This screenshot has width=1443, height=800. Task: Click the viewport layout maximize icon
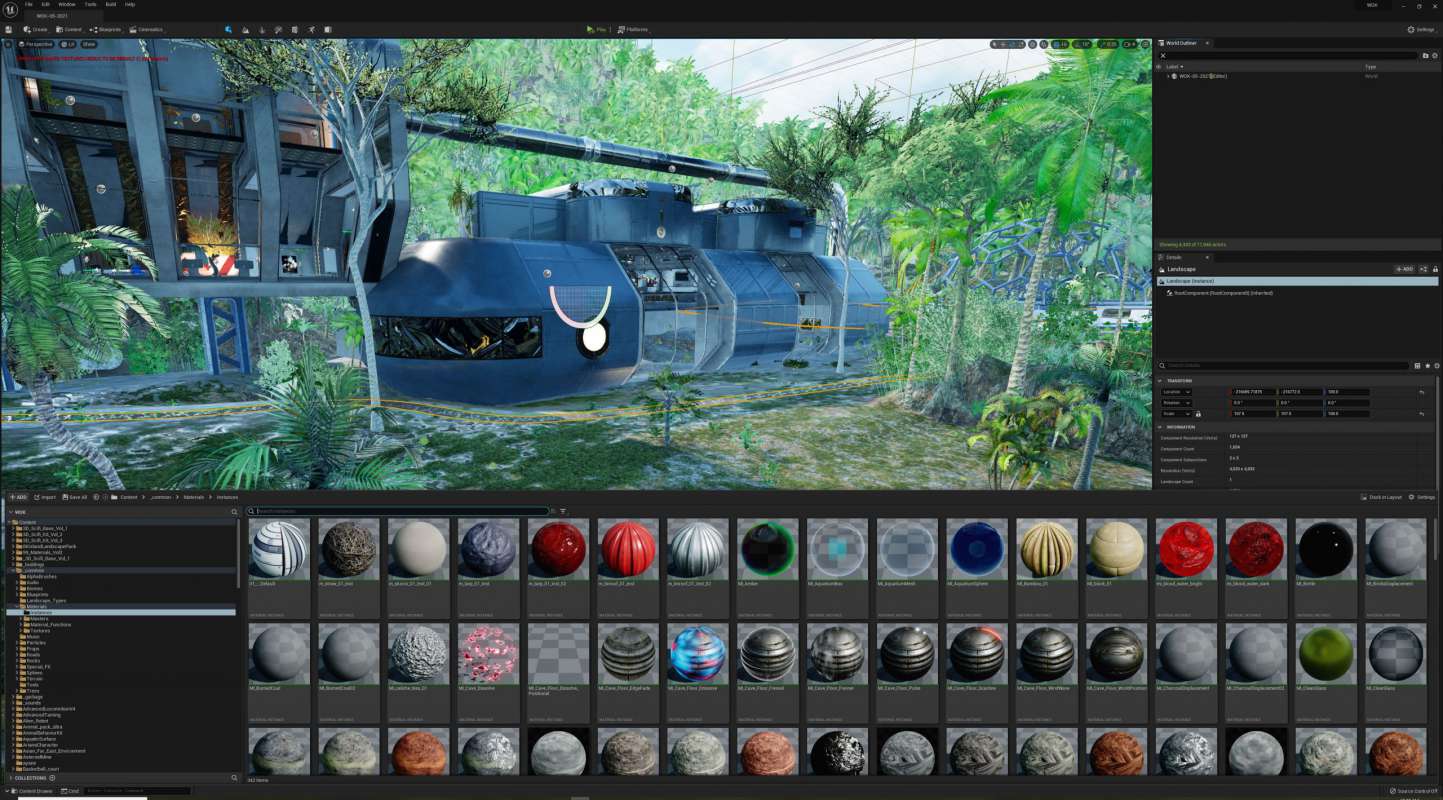[1146, 44]
